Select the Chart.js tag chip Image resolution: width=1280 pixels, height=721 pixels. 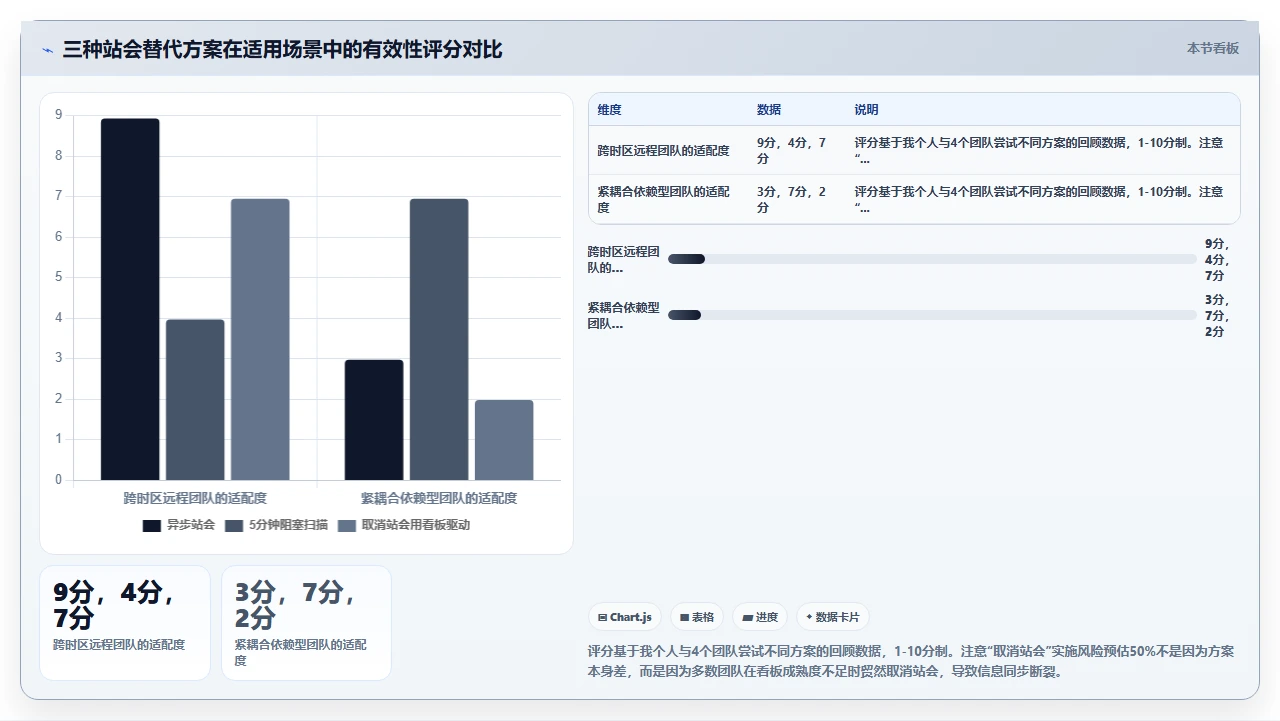[x=625, y=617]
